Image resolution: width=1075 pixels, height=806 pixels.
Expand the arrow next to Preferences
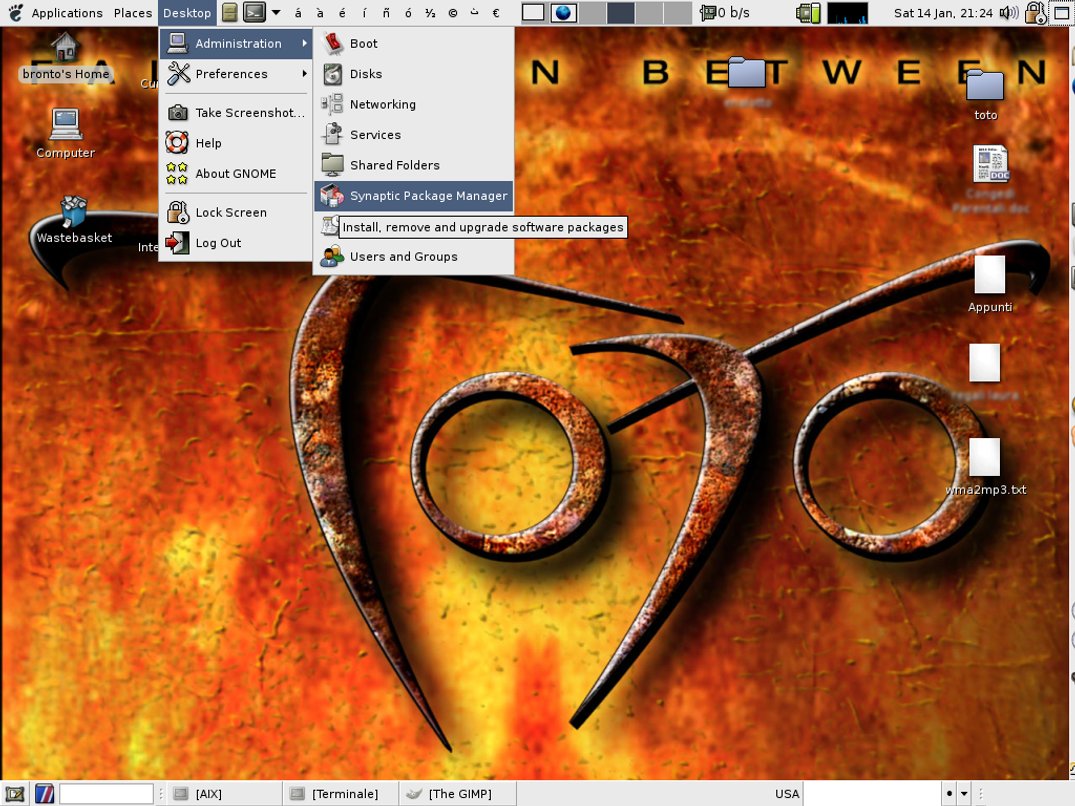pos(304,73)
